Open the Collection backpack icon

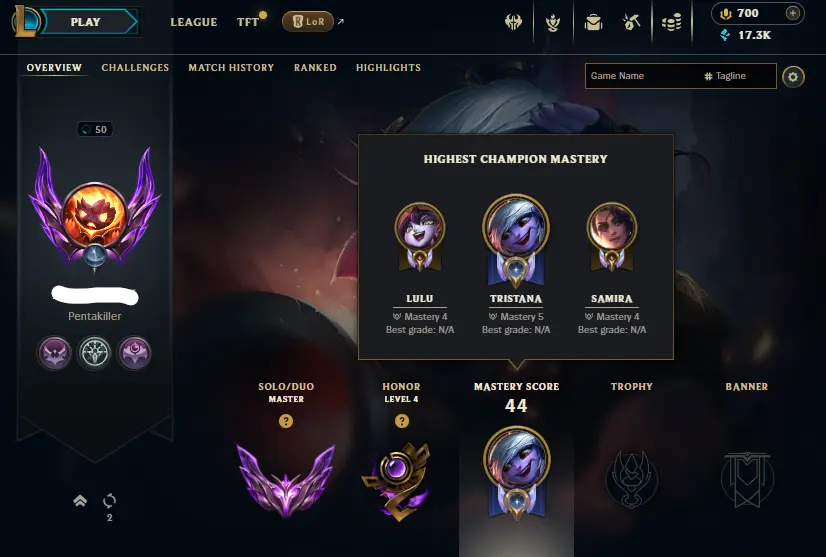pyautogui.click(x=593, y=22)
